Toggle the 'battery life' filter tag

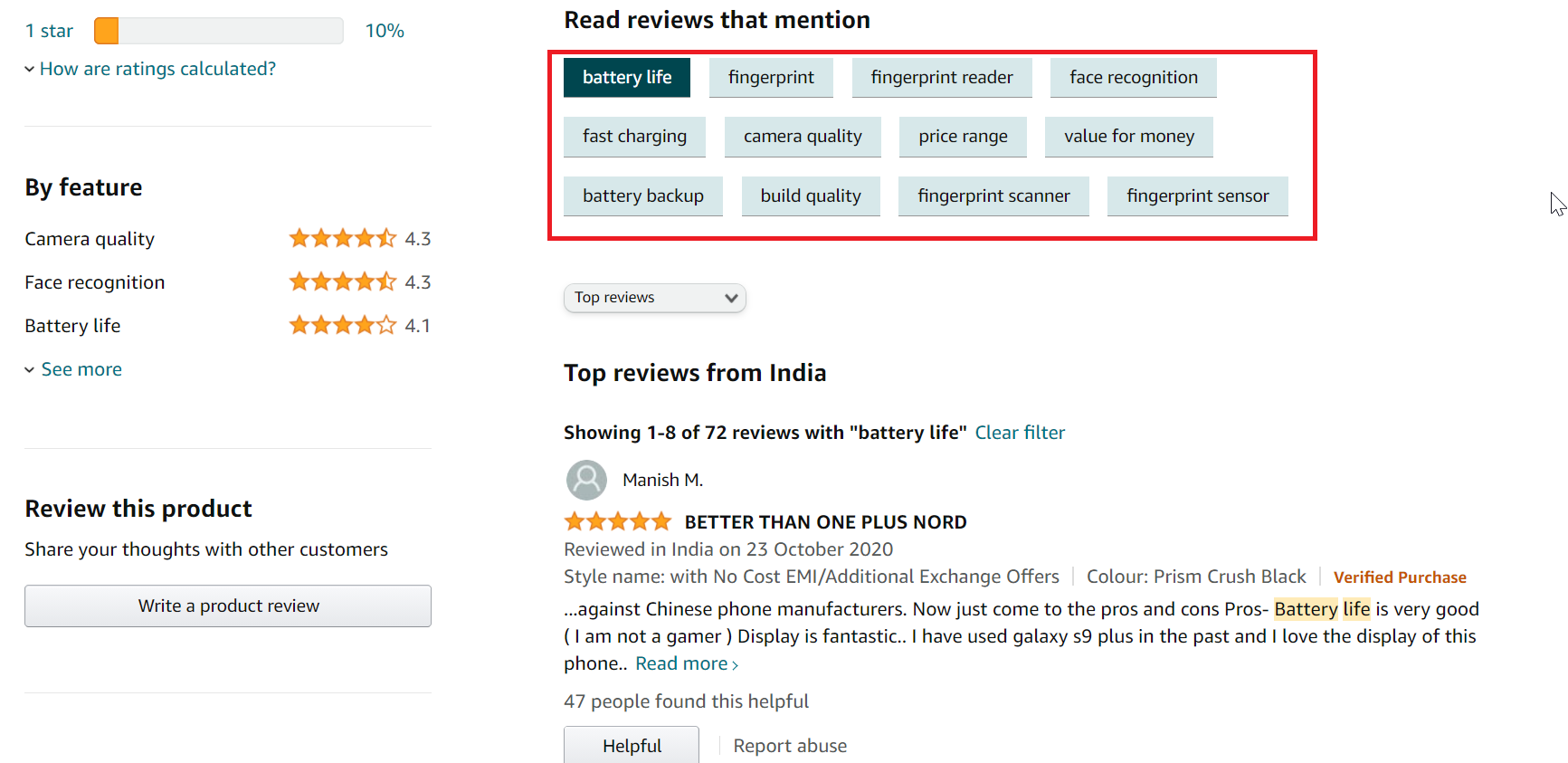[x=626, y=78]
